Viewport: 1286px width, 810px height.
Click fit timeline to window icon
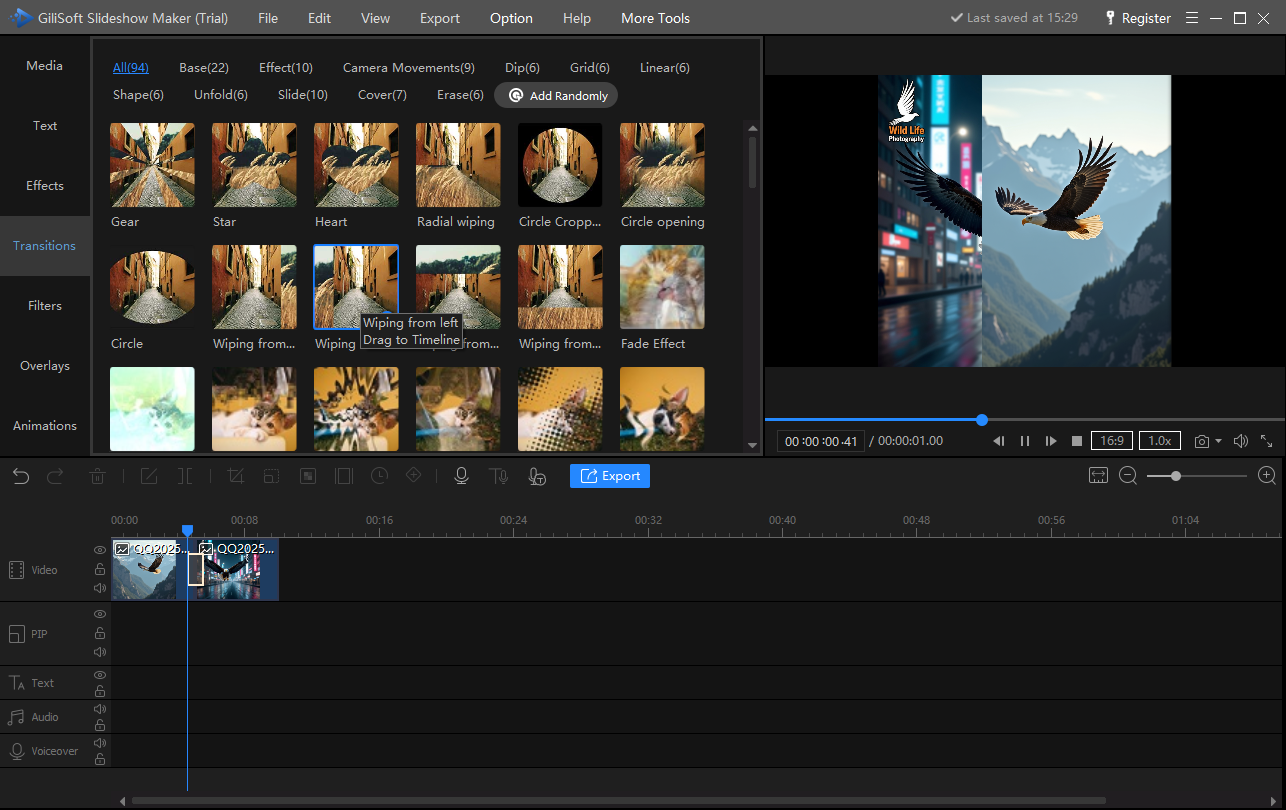pyautogui.click(x=1098, y=476)
